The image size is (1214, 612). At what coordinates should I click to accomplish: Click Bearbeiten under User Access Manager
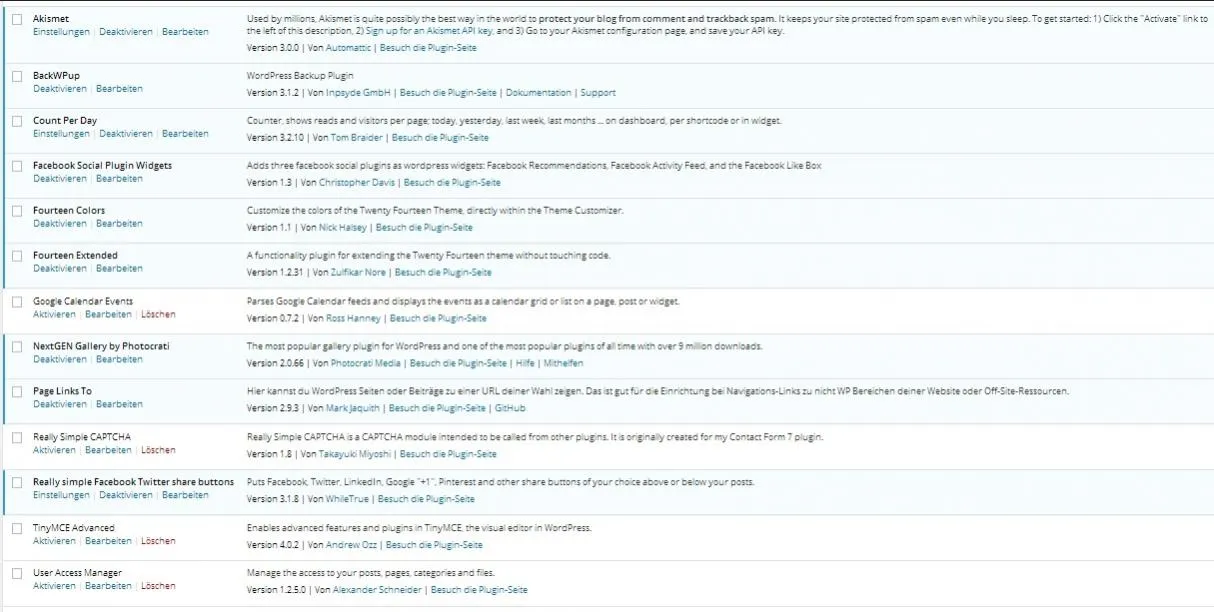coord(108,586)
